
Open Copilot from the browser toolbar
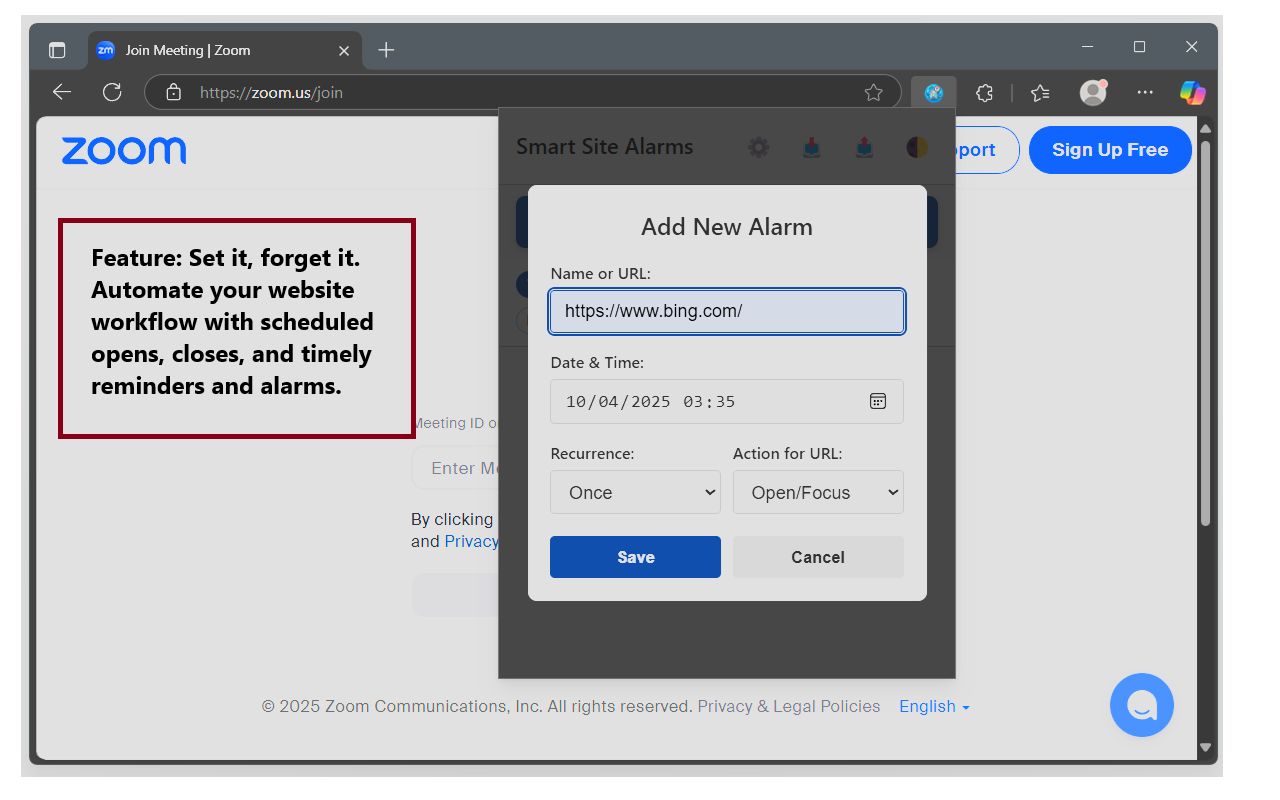click(1192, 92)
